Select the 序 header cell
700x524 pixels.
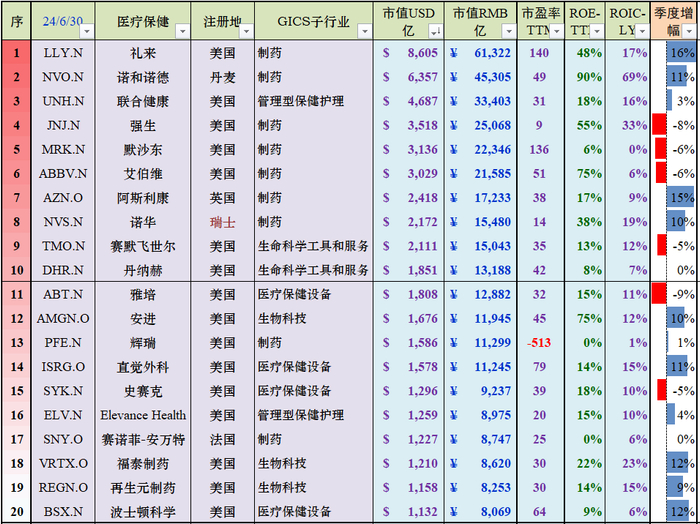click(17, 21)
